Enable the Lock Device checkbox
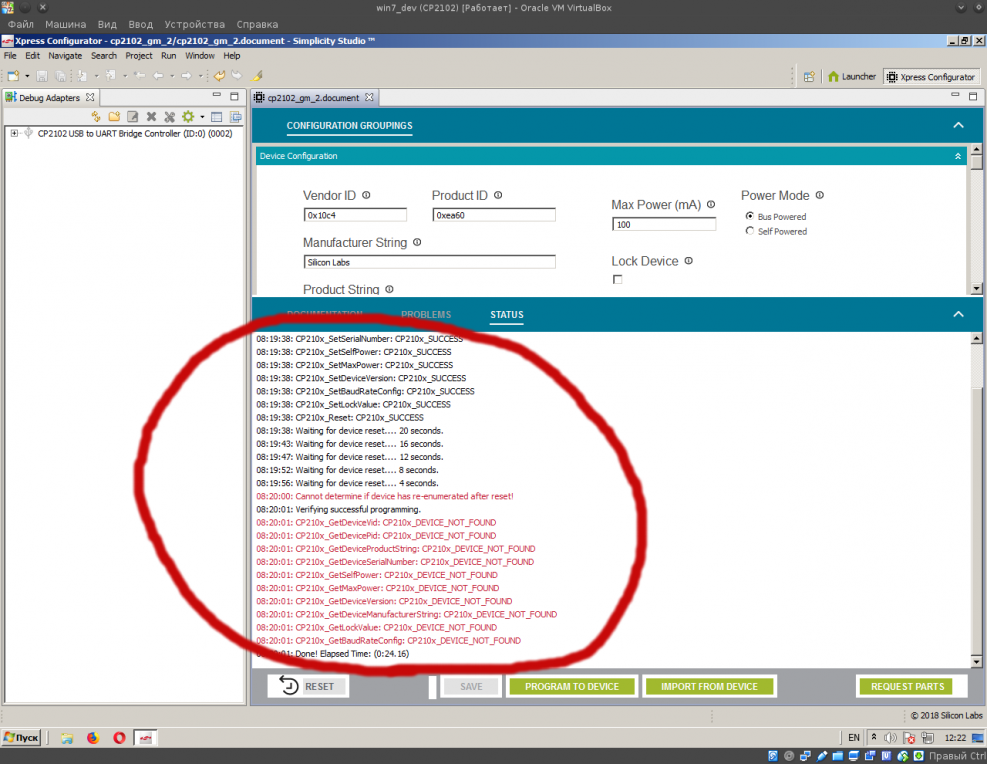987x764 pixels. [x=617, y=280]
